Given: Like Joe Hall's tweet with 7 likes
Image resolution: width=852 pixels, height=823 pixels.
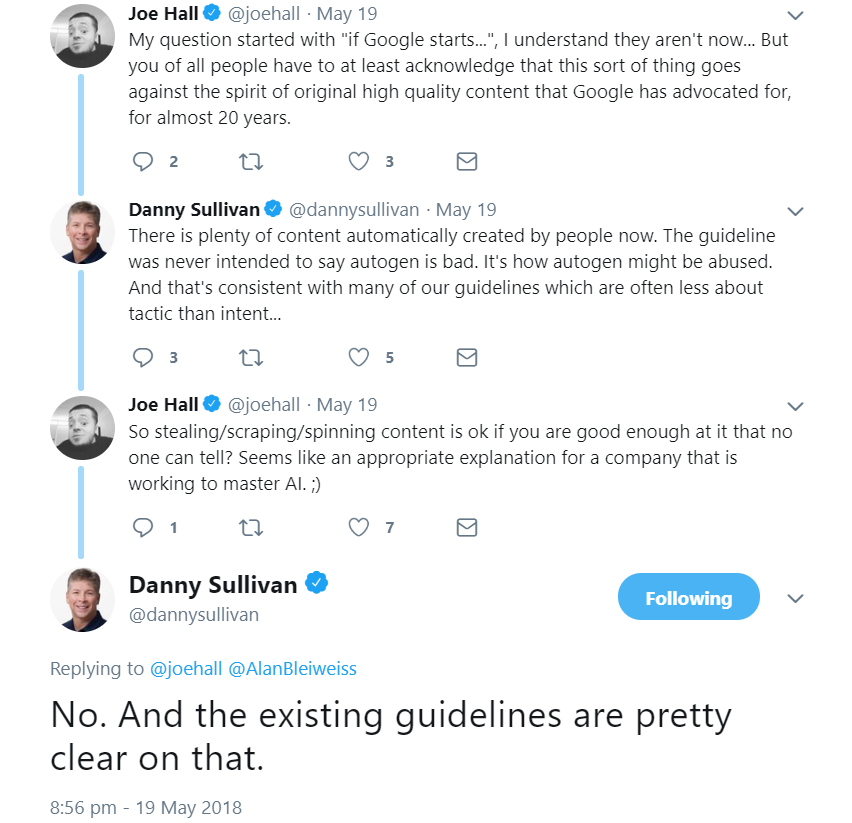Looking at the screenshot, I should click(358, 527).
